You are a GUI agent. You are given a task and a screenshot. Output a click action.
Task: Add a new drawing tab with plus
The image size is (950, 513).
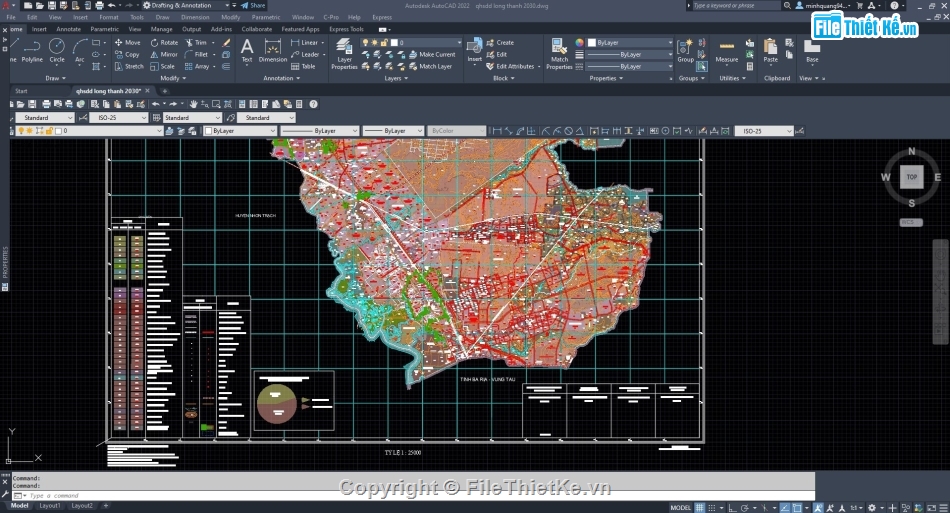(164, 91)
